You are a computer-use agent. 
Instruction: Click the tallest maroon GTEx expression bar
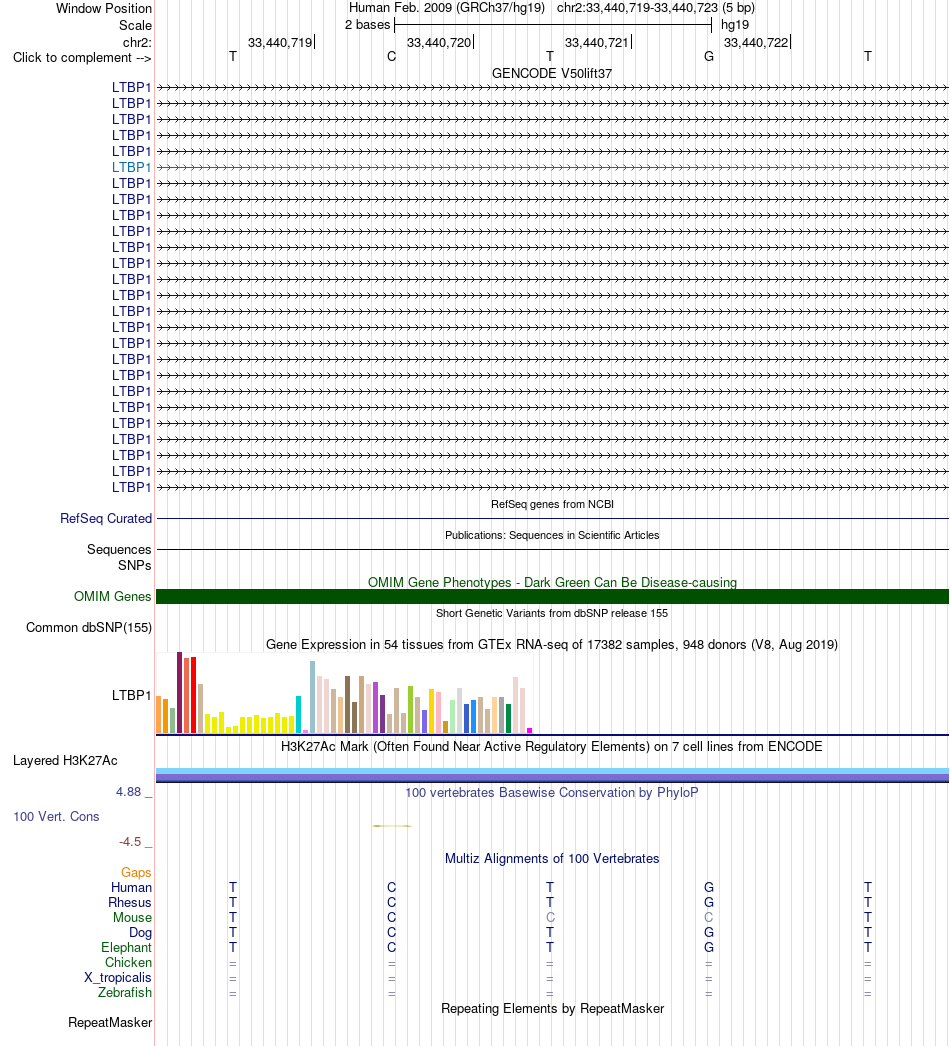pos(179,692)
